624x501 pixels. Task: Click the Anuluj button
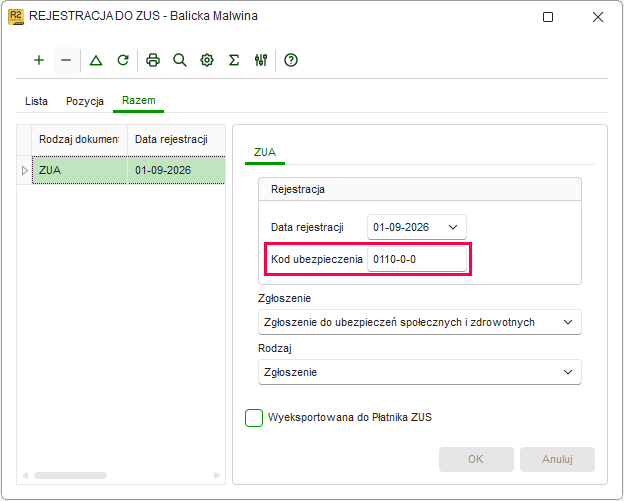(x=557, y=459)
